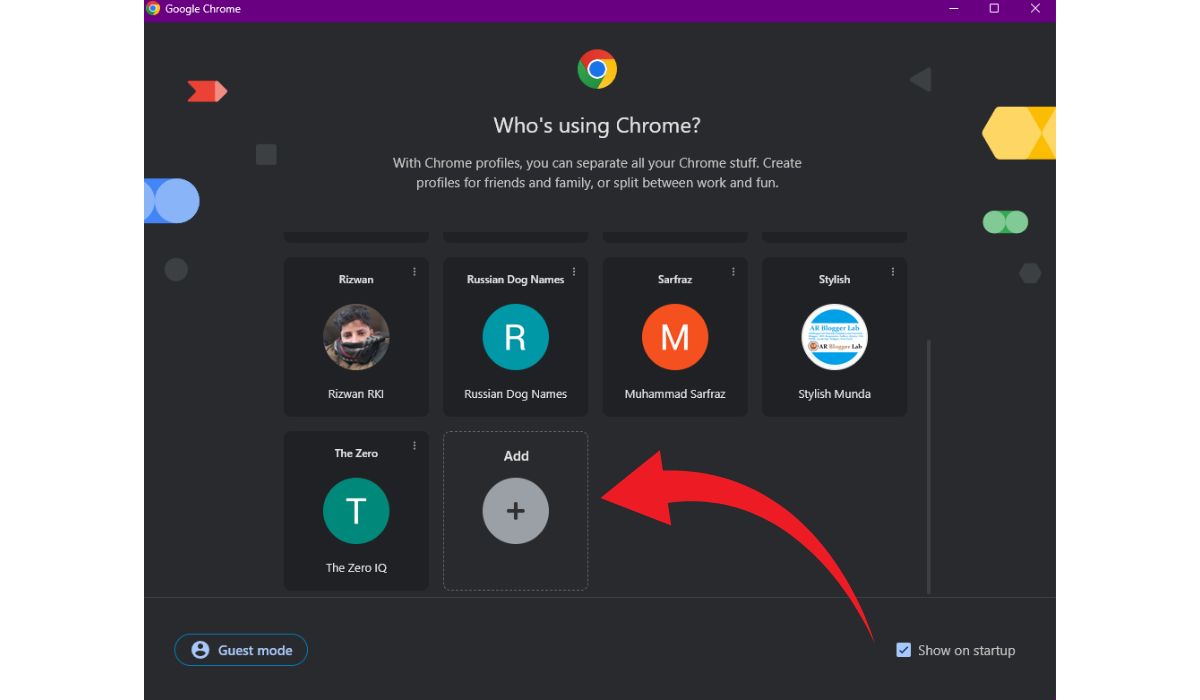Click the Chrome logo above the heading
The width and height of the screenshot is (1200, 700).
(x=597, y=69)
